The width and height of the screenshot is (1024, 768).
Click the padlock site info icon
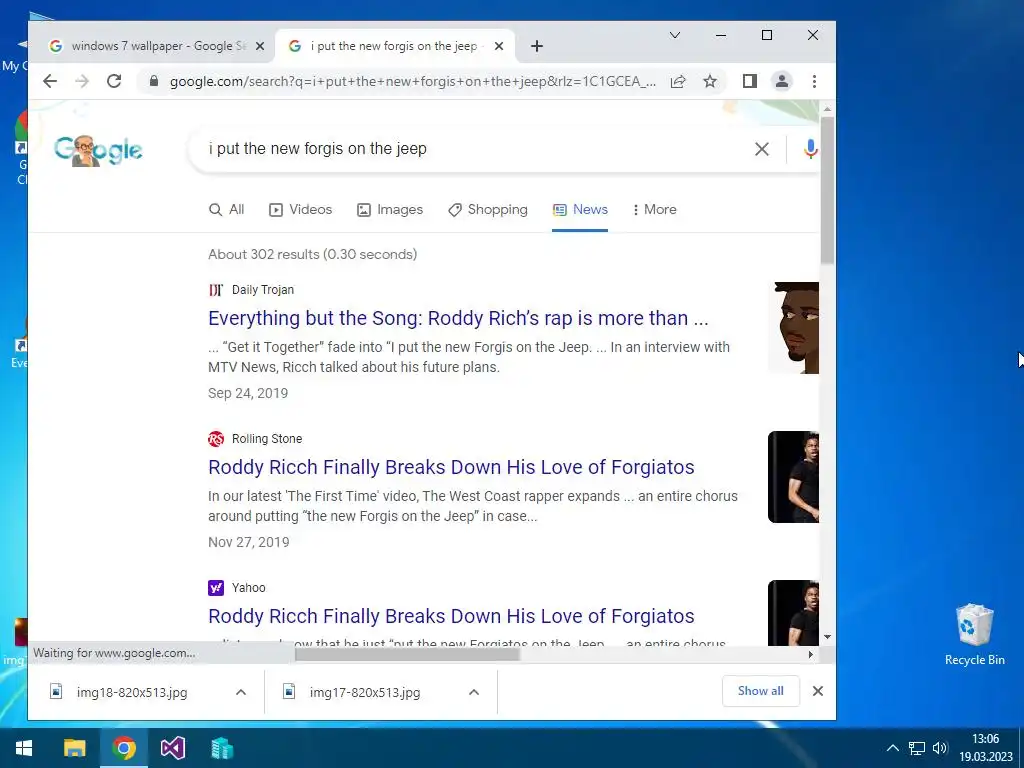point(154,81)
